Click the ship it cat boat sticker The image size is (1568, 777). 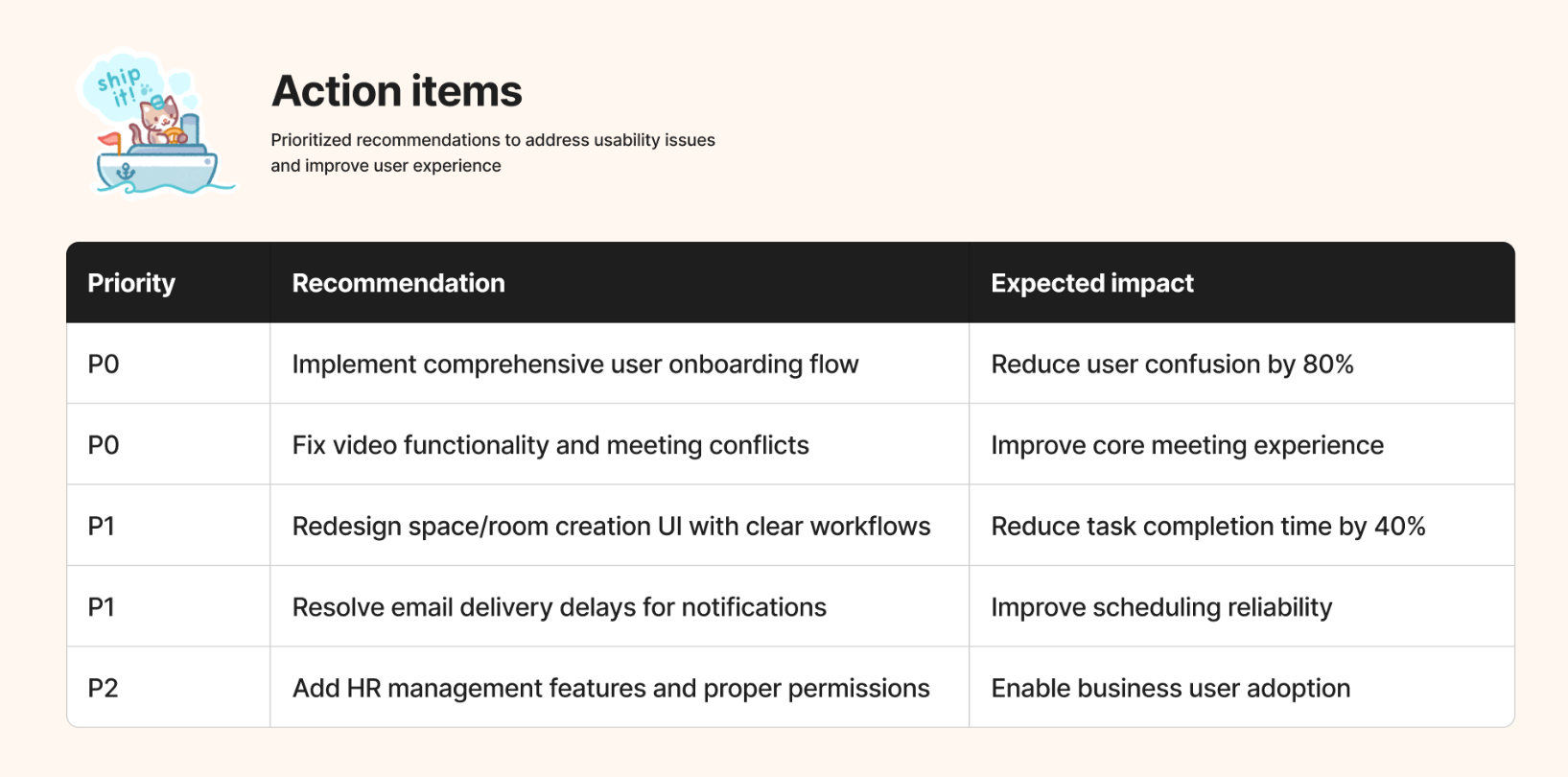[157, 124]
